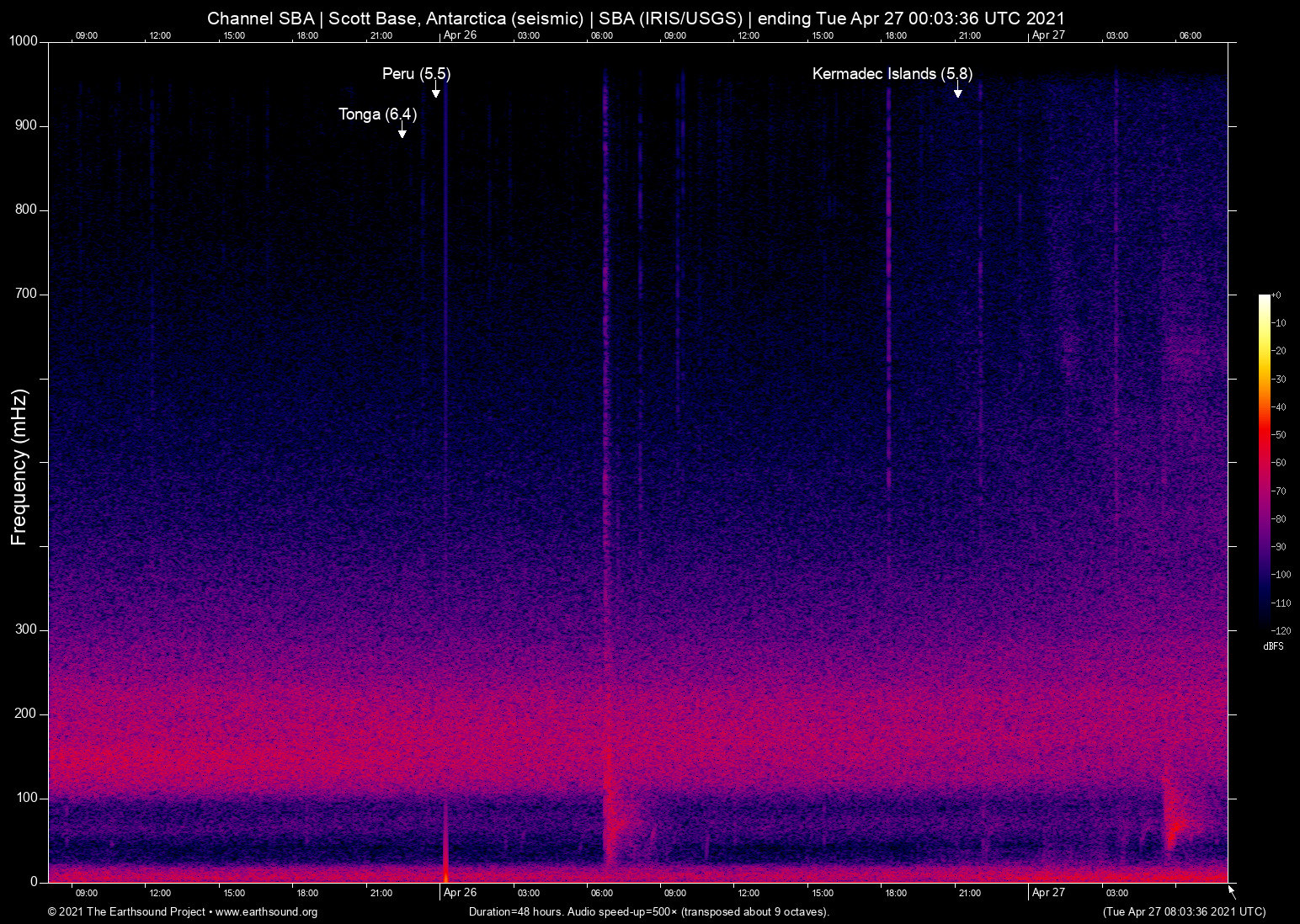1300x924 pixels.
Task: Click the arrow marker below Tonga (6.4)
Action: click(402, 132)
